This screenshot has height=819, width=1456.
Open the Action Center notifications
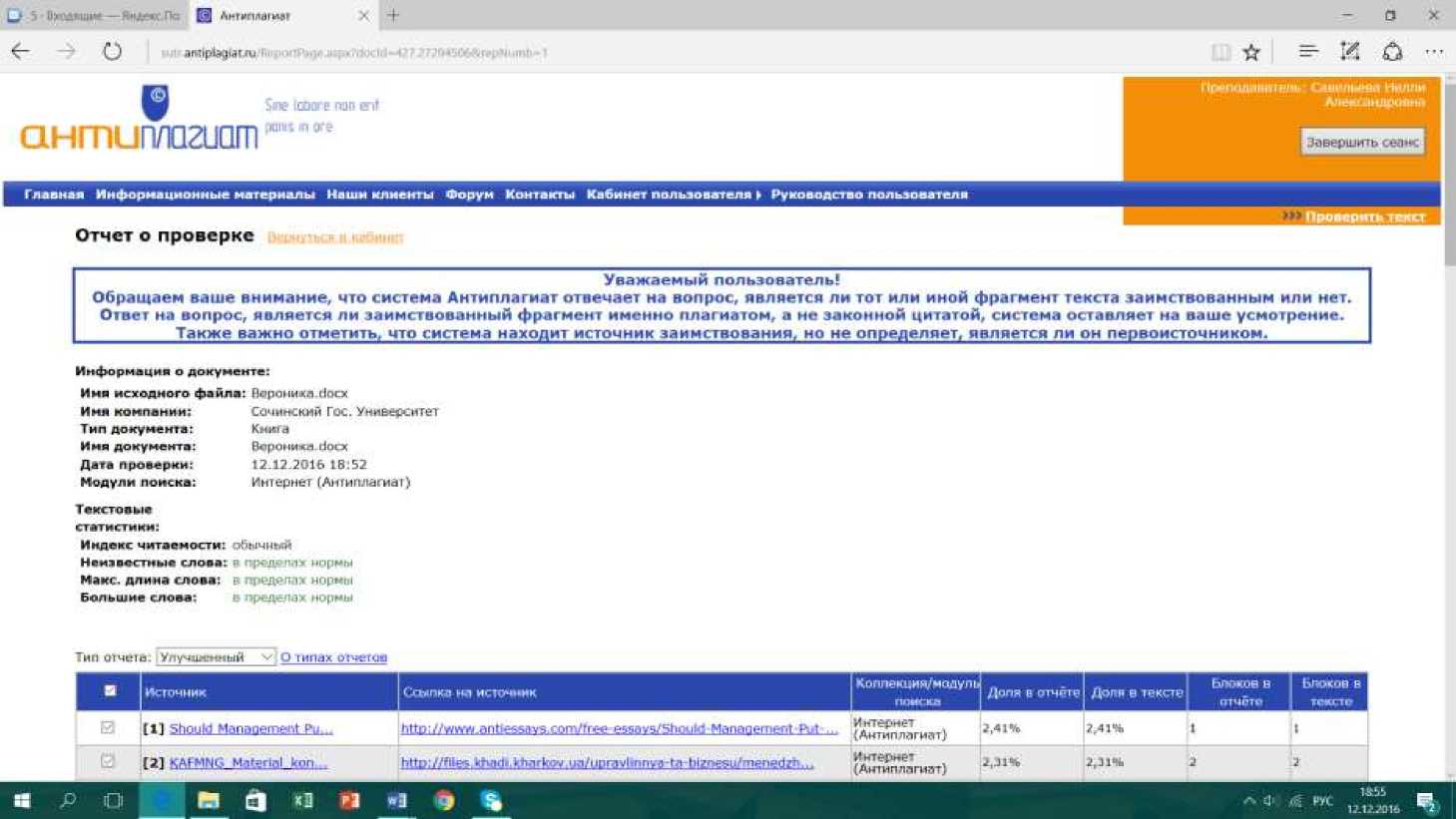[1427, 801]
